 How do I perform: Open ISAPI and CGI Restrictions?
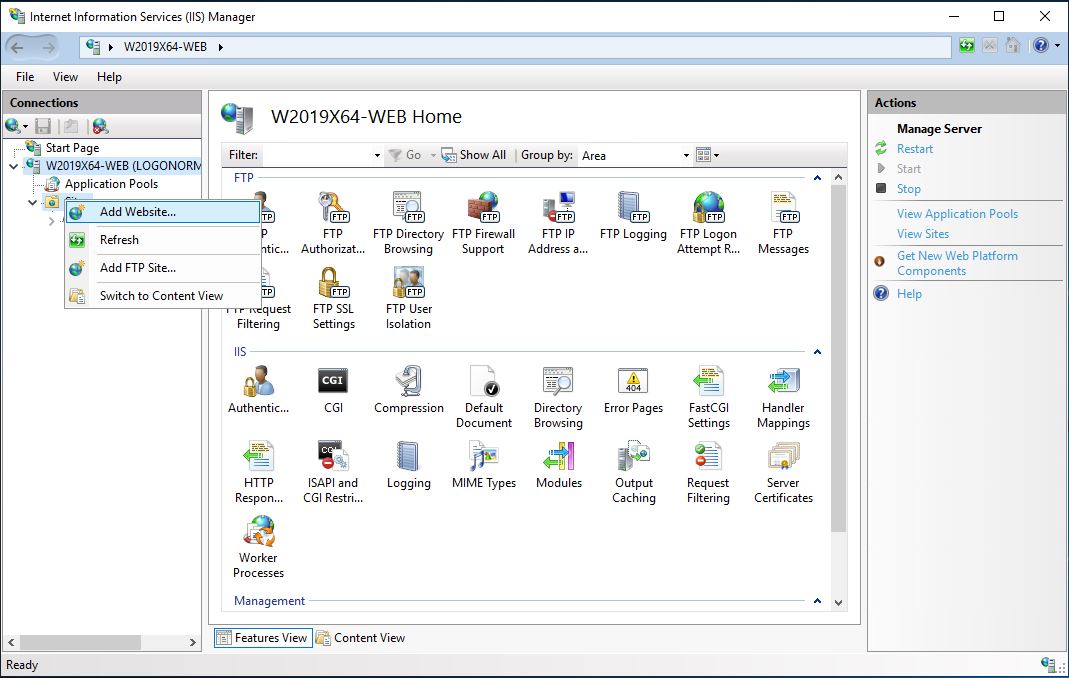333,472
